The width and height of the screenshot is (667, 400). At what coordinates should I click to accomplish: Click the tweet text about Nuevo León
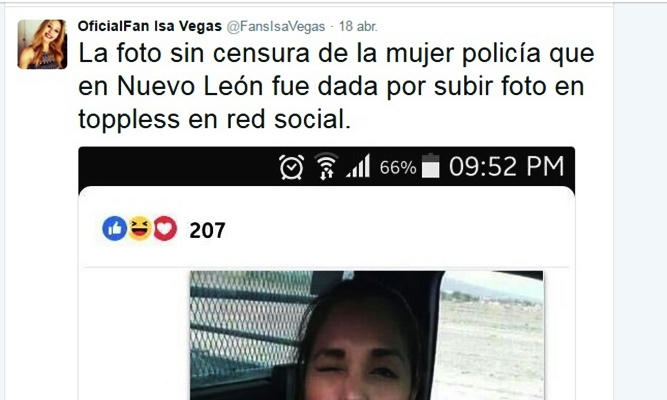click(336, 86)
